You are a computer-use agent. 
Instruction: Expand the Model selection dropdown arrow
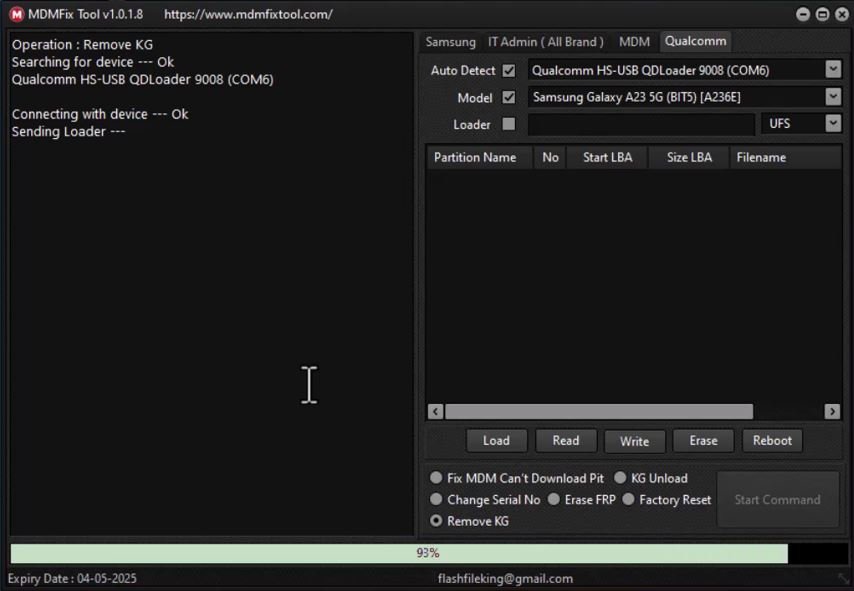[x=833, y=97]
